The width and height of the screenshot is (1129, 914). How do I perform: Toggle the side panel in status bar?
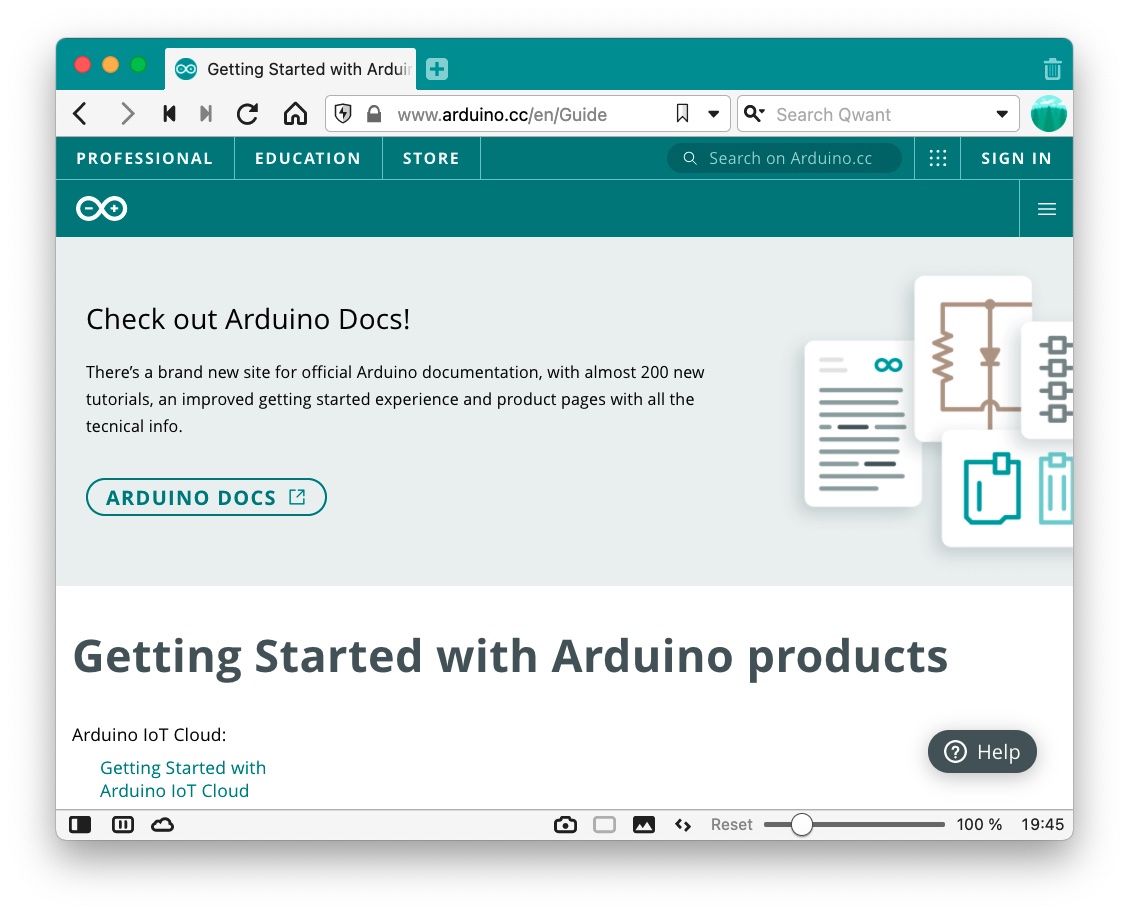tap(80, 825)
